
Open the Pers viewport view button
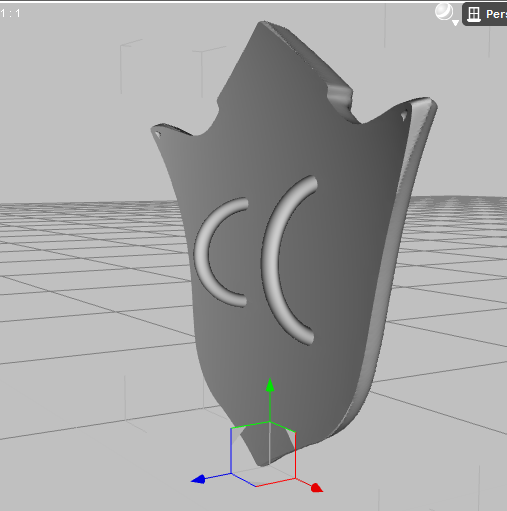(485, 14)
